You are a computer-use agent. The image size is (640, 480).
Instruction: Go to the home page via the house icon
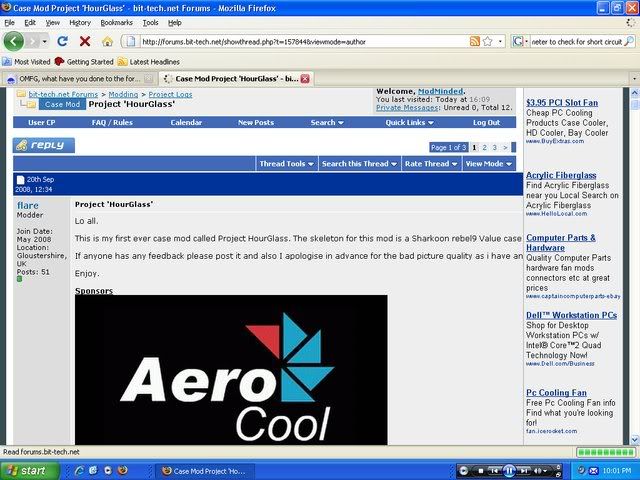click(107, 41)
